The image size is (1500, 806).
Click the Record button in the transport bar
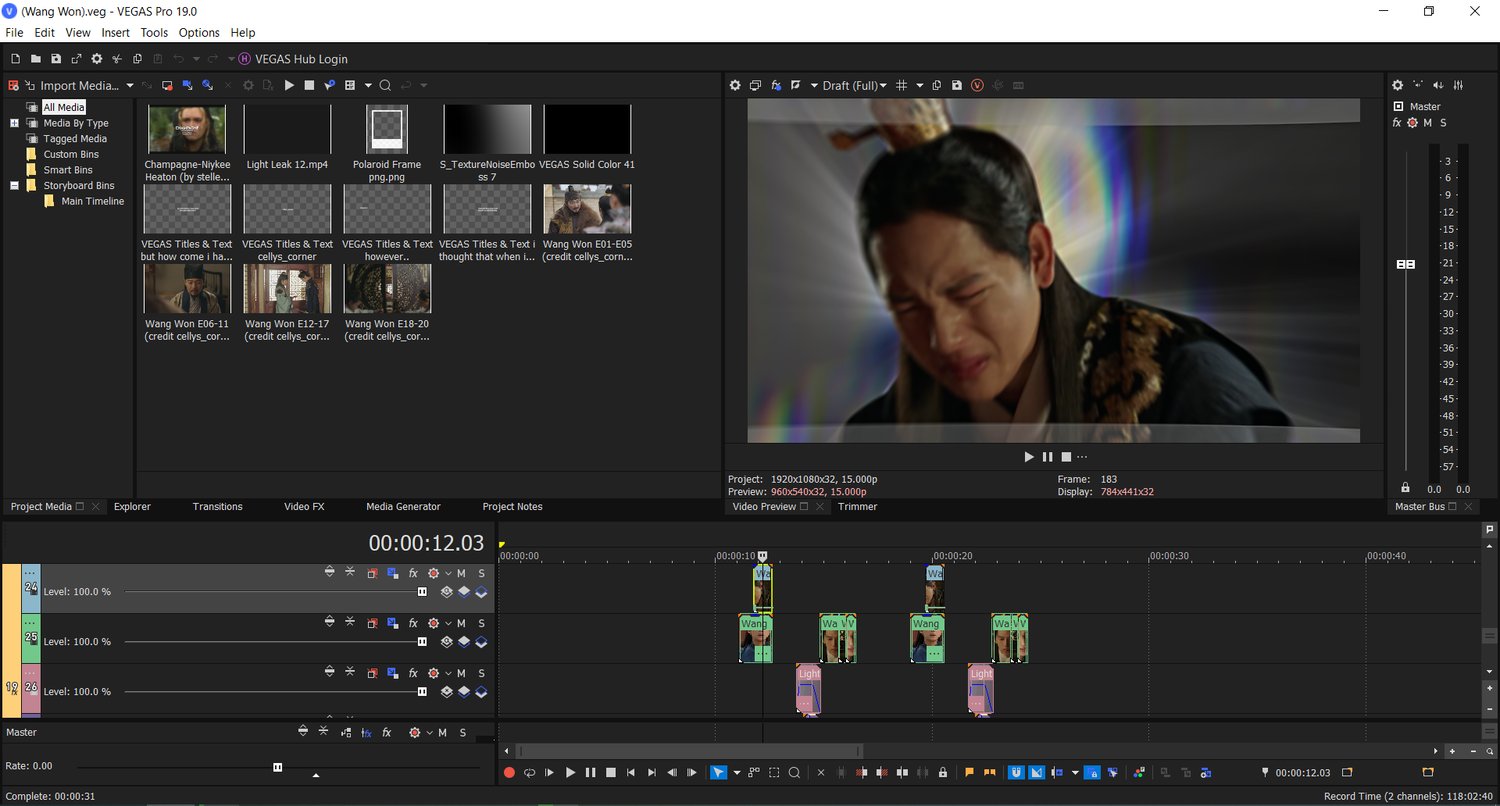click(509, 773)
